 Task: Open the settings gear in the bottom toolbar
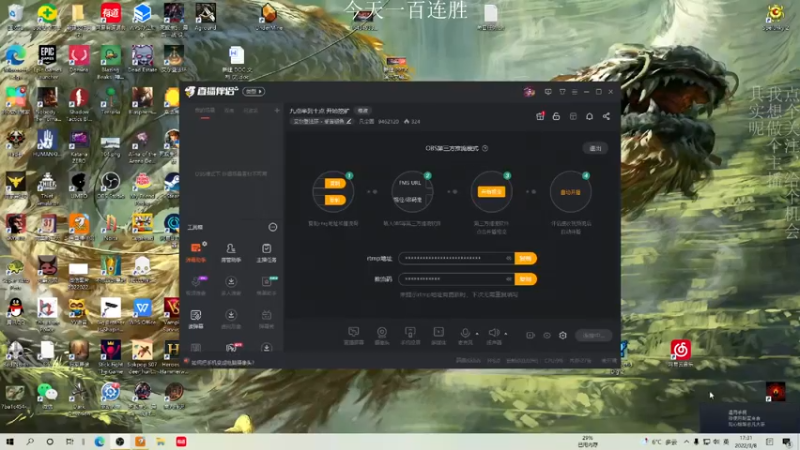(x=563, y=335)
